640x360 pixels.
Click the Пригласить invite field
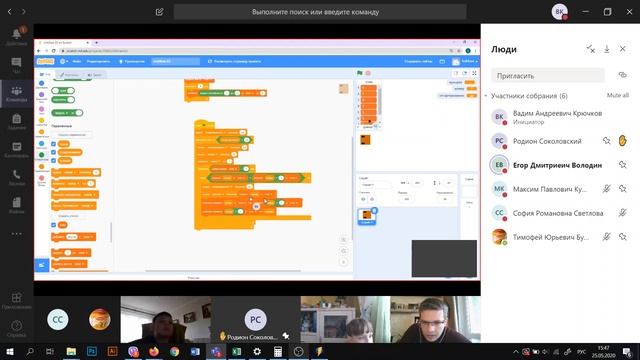[x=548, y=76]
